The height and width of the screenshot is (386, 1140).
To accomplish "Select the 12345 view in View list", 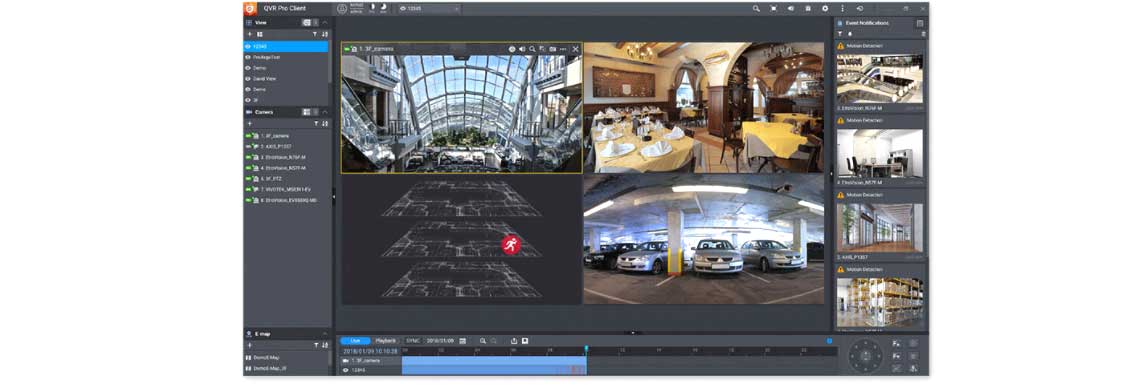I will 286,47.
